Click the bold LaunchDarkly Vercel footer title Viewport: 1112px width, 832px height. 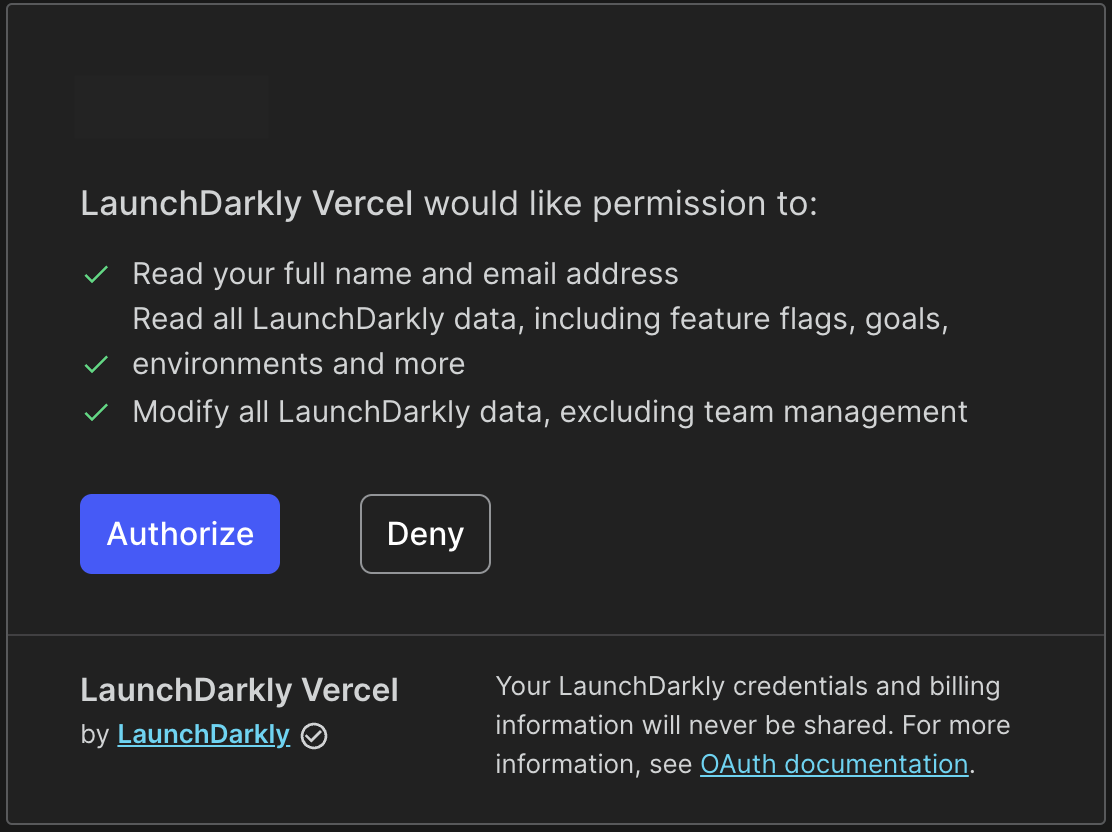[239, 689]
